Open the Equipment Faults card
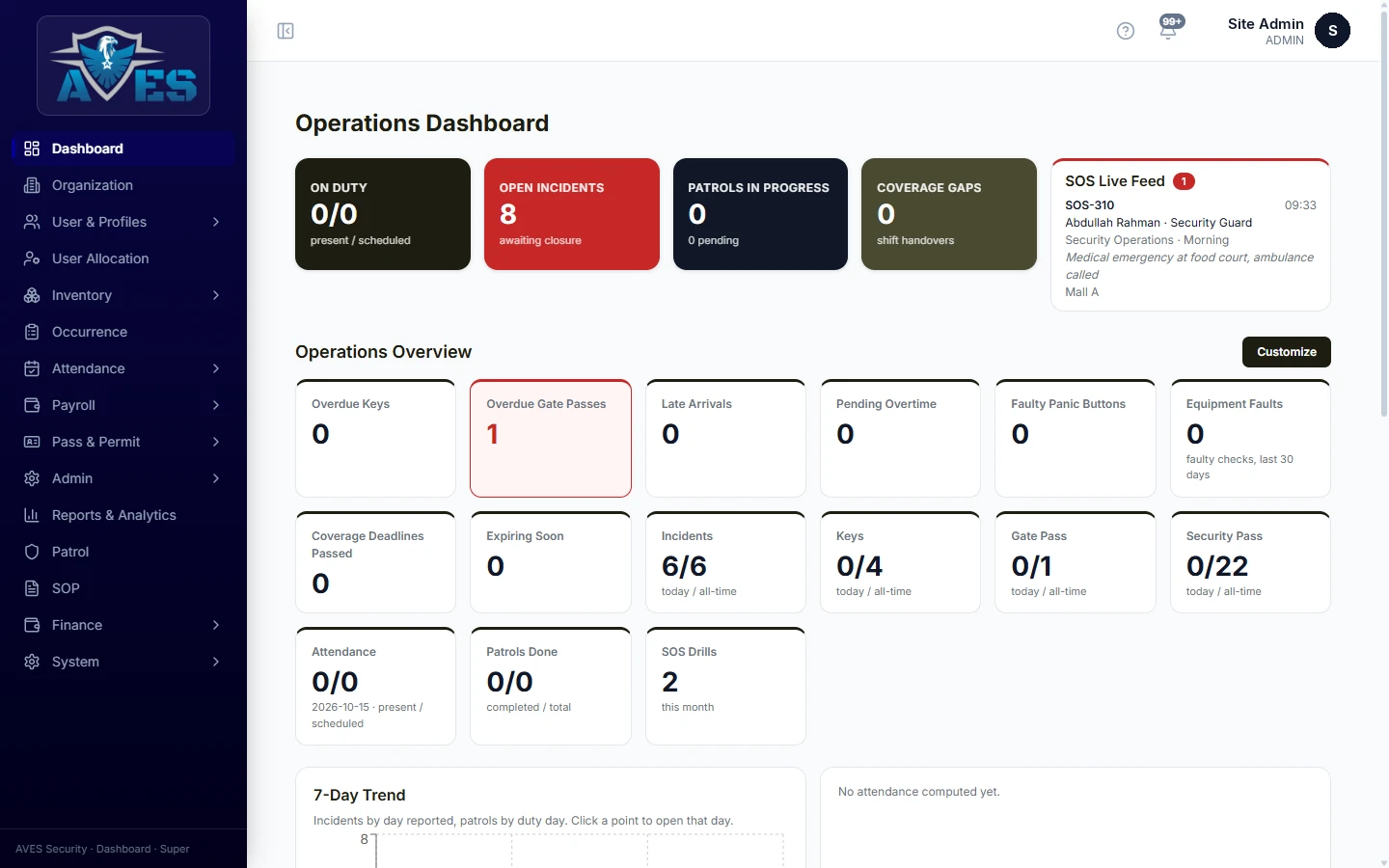 click(x=1250, y=439)
